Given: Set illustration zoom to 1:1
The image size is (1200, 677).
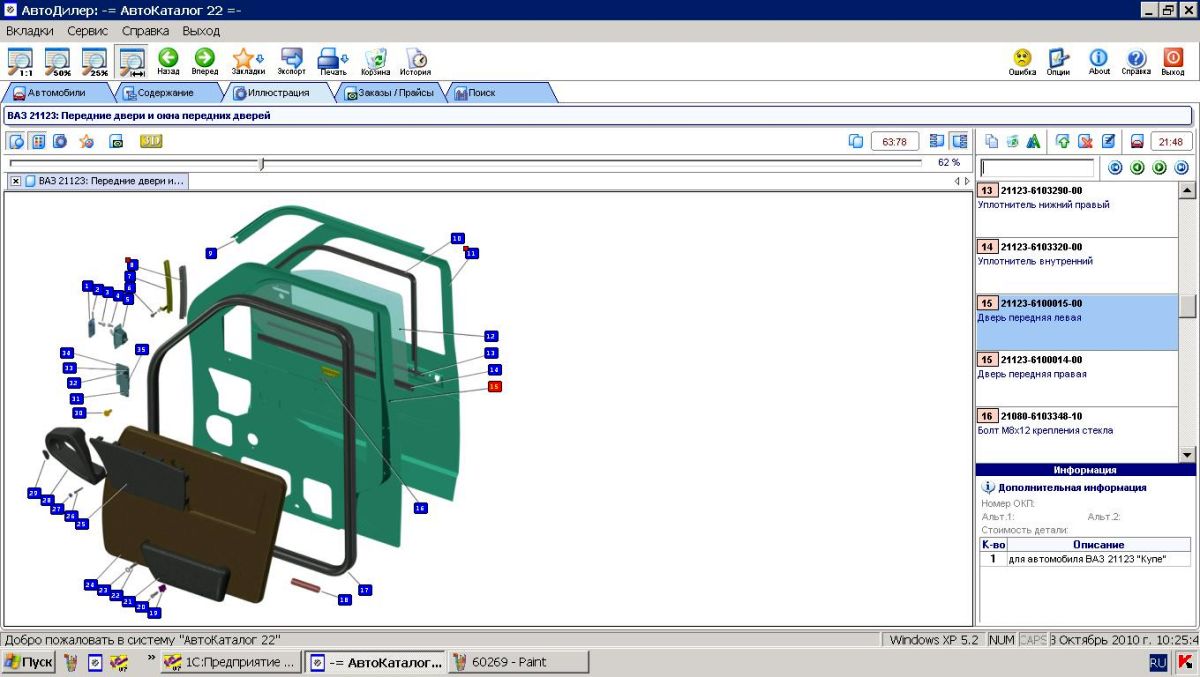Looking at the screenshot, I should coord(20,62).
